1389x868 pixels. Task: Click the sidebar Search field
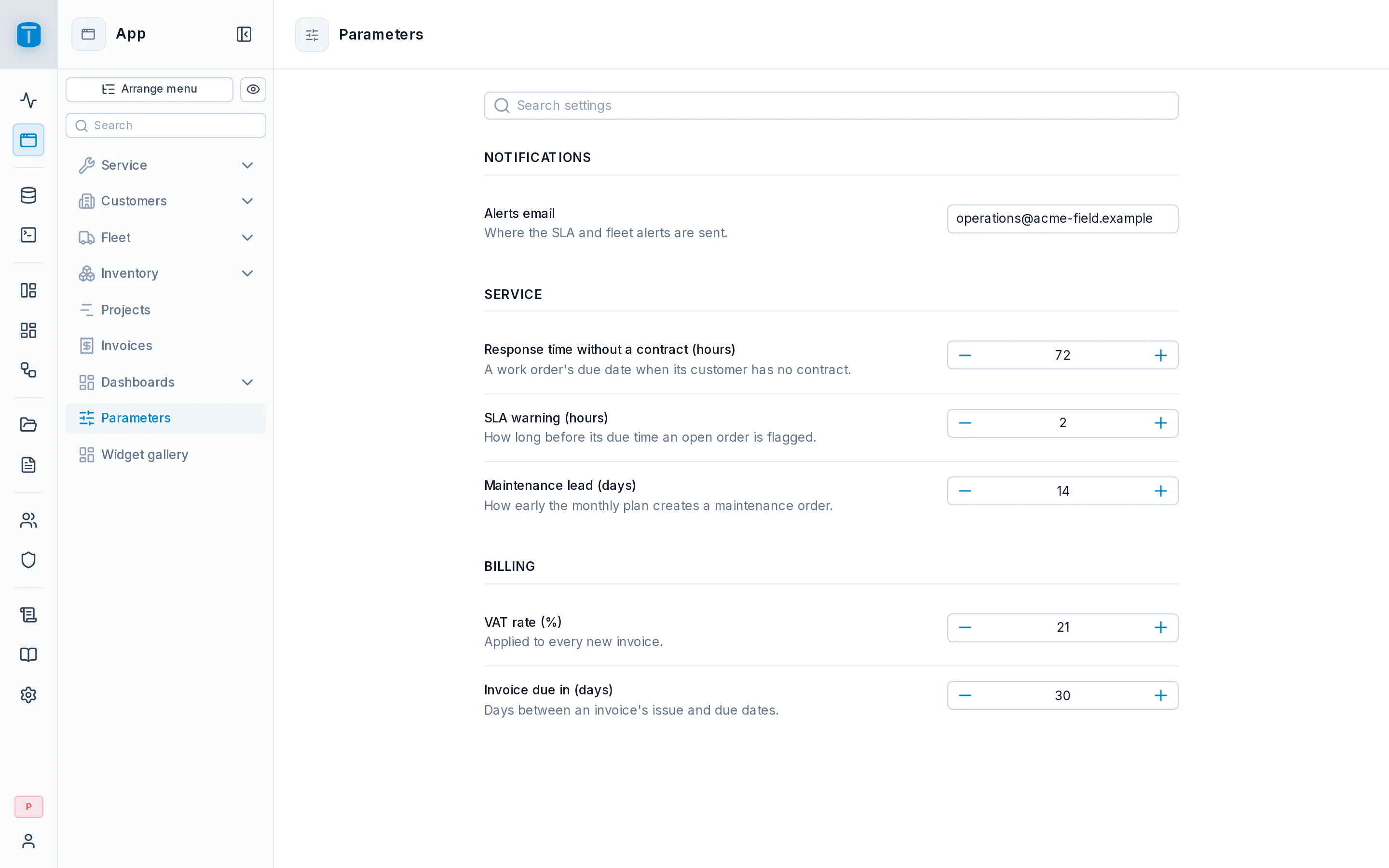point(166,125)
